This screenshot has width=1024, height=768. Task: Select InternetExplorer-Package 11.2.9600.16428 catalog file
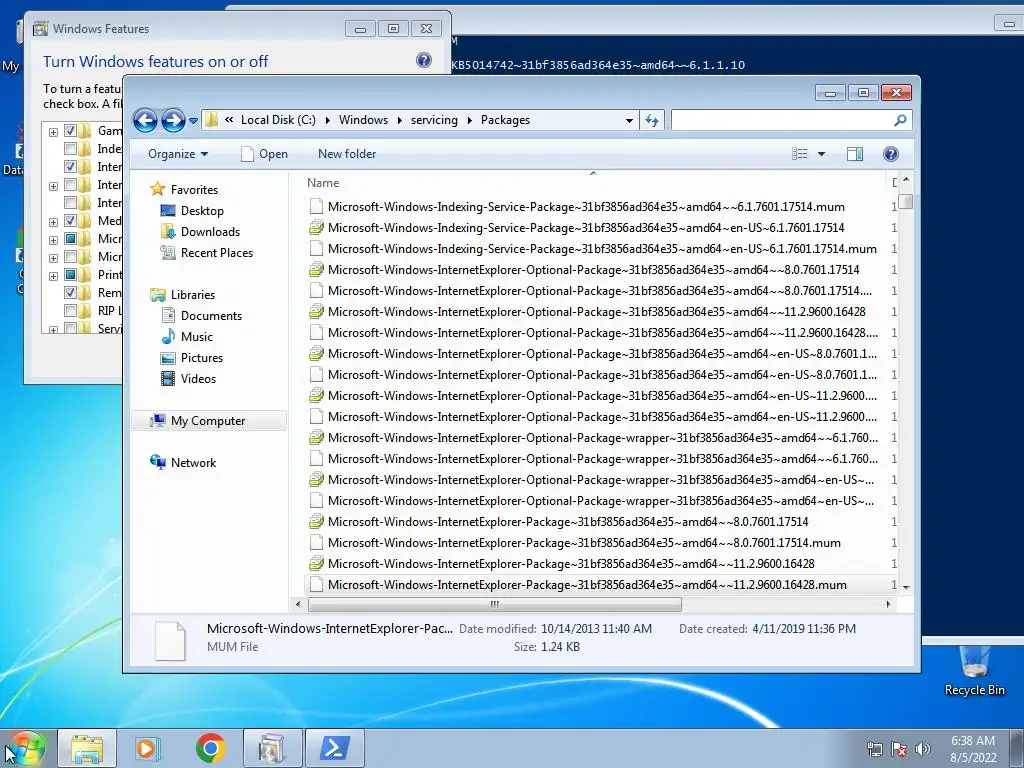[x=571, y=564]
